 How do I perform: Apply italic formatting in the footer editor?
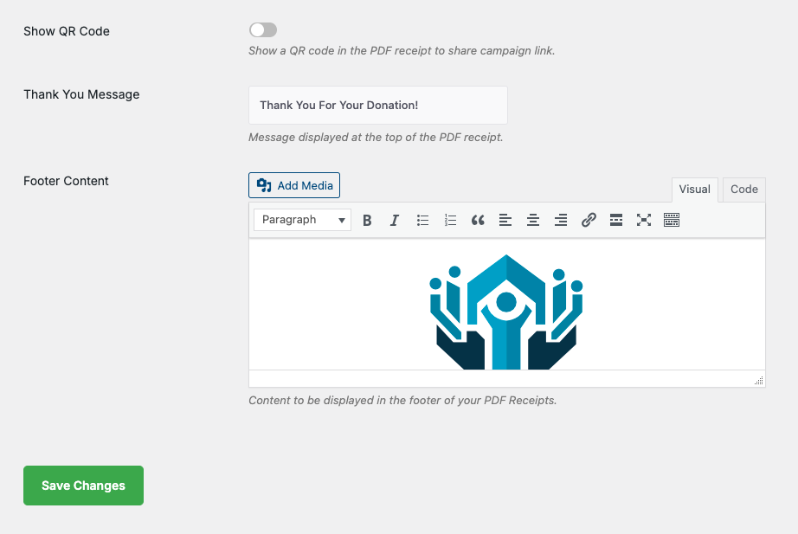pos(394,220)
